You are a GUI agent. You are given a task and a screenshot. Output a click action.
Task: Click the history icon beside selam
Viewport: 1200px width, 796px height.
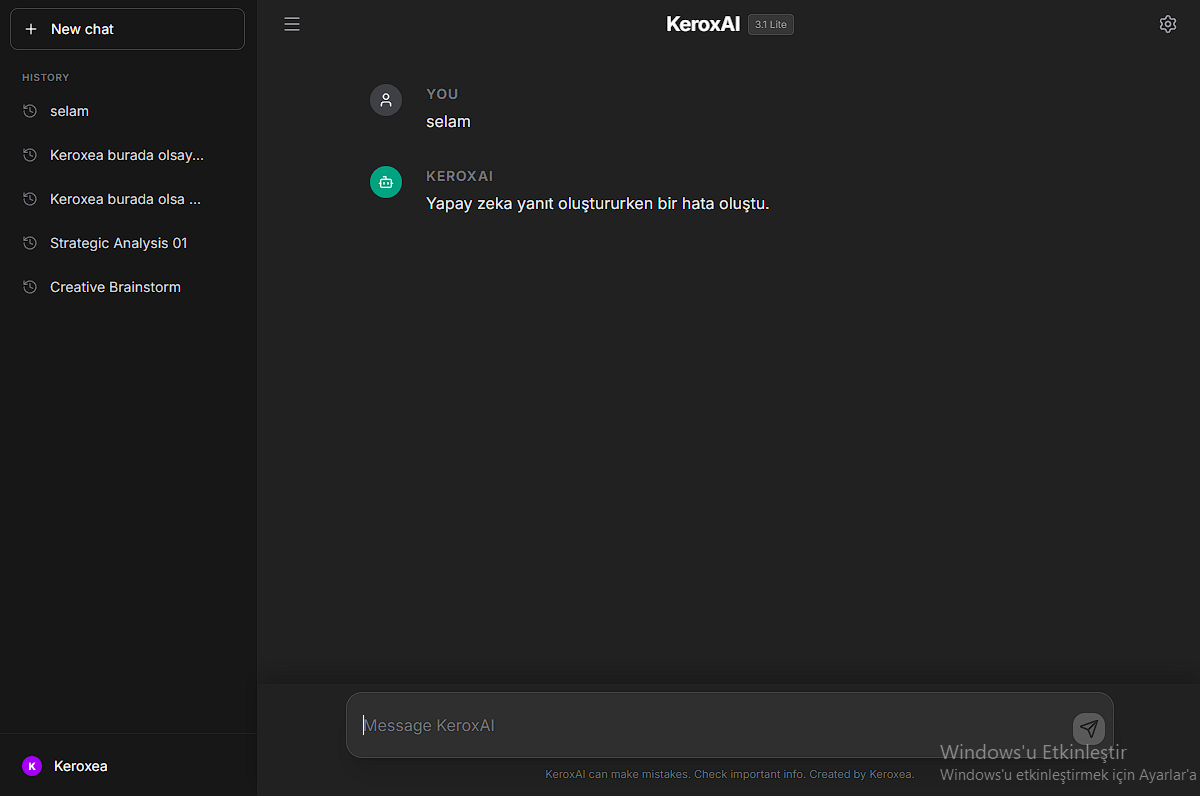pyautogui.click(x=30, y=111)
